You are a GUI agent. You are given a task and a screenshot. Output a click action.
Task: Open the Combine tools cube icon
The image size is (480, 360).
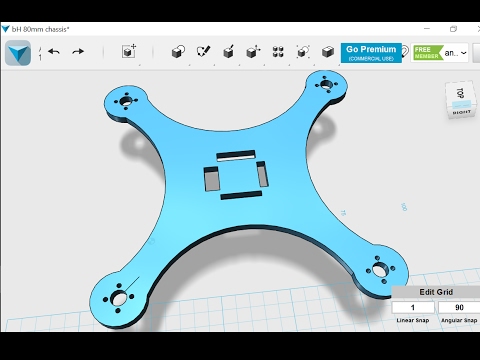point(328,52)
